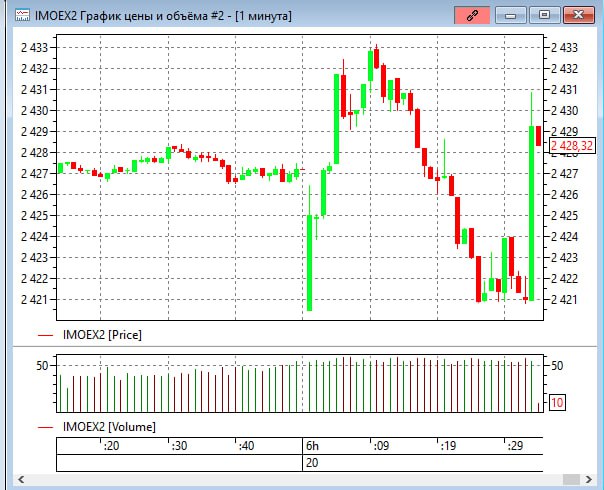Screen dimensions: 604x490
Task: Click the tall green candle at 6h open
Action: coord(309,262)
